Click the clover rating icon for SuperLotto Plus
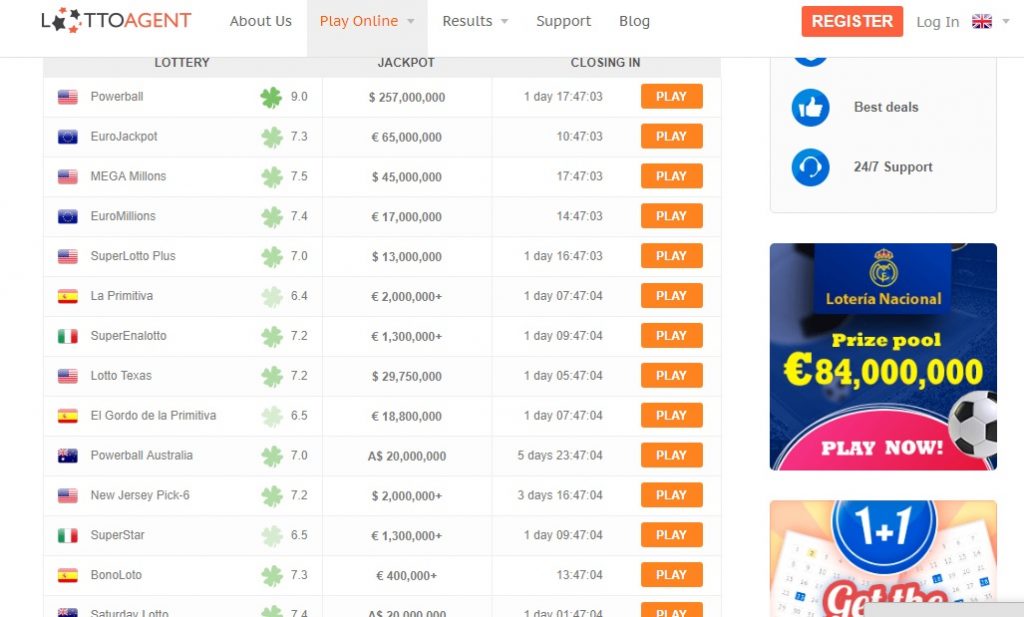The height and width of the screenshot is (617, 1024). pyautogui.click(x=272, y=257)
